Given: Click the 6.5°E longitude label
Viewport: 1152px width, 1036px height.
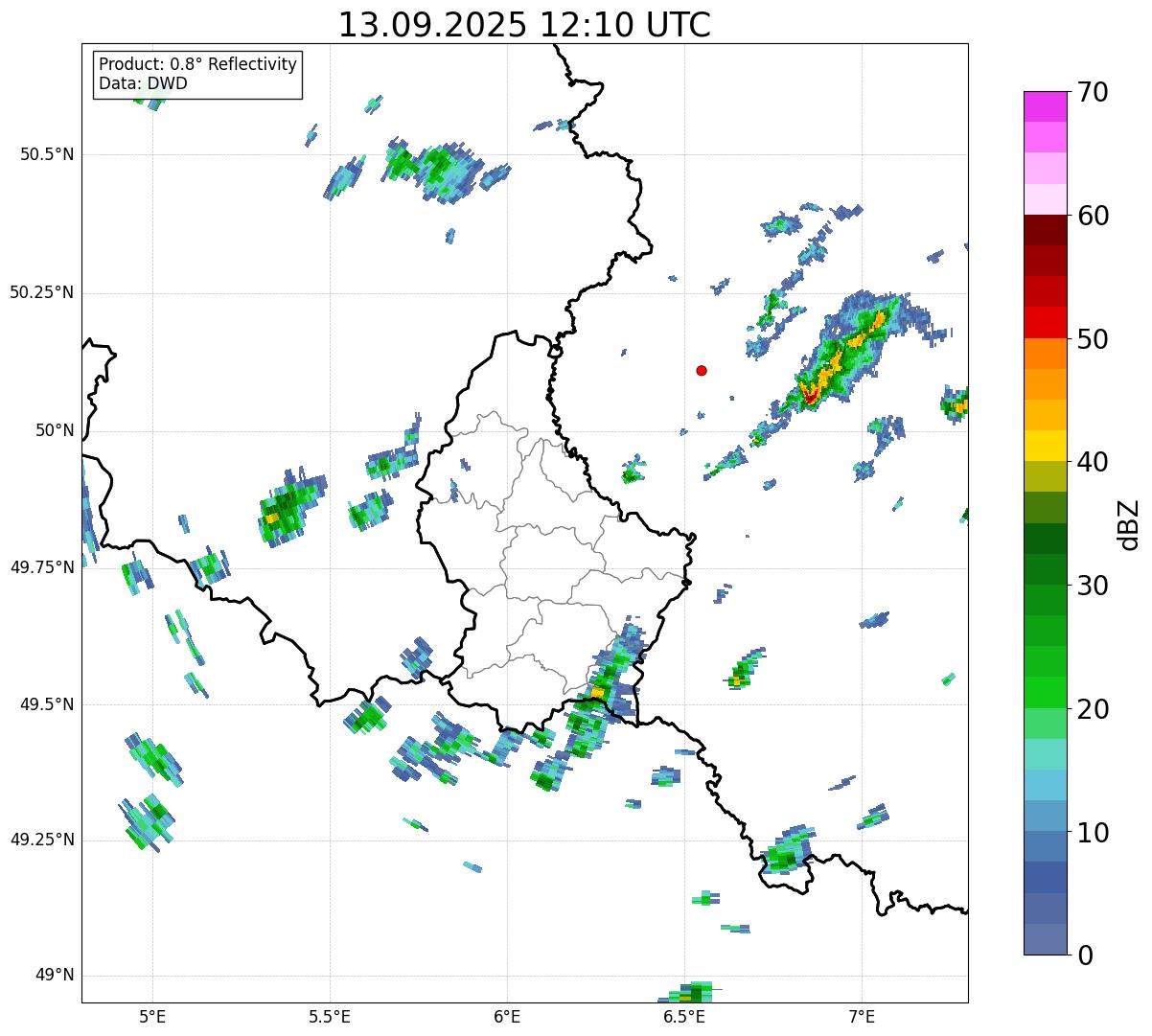Looking at the screenshot, I should (684, 1016).
